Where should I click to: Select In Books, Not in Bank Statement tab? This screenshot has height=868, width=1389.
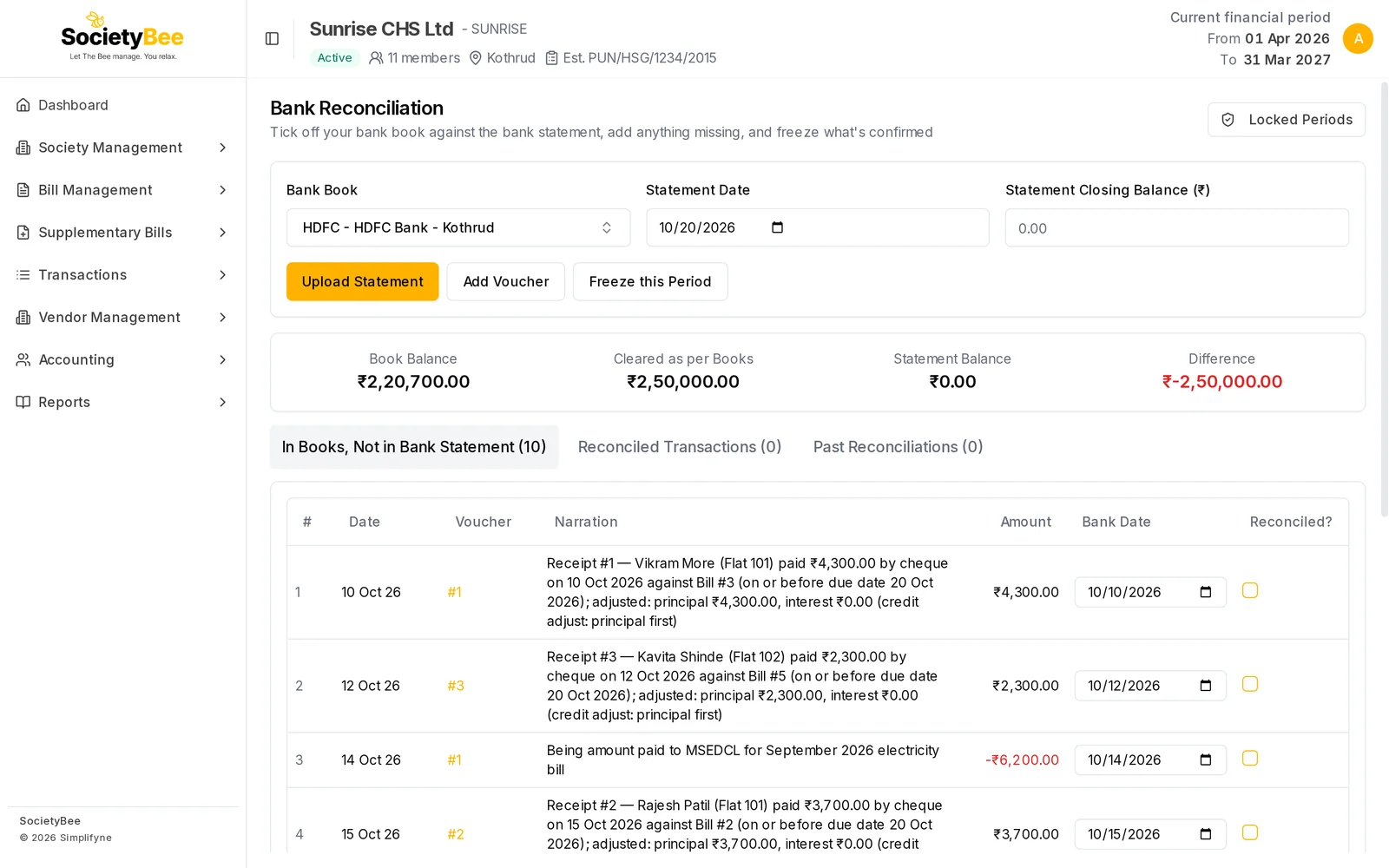pyautogui.click(x=414, y=447)
